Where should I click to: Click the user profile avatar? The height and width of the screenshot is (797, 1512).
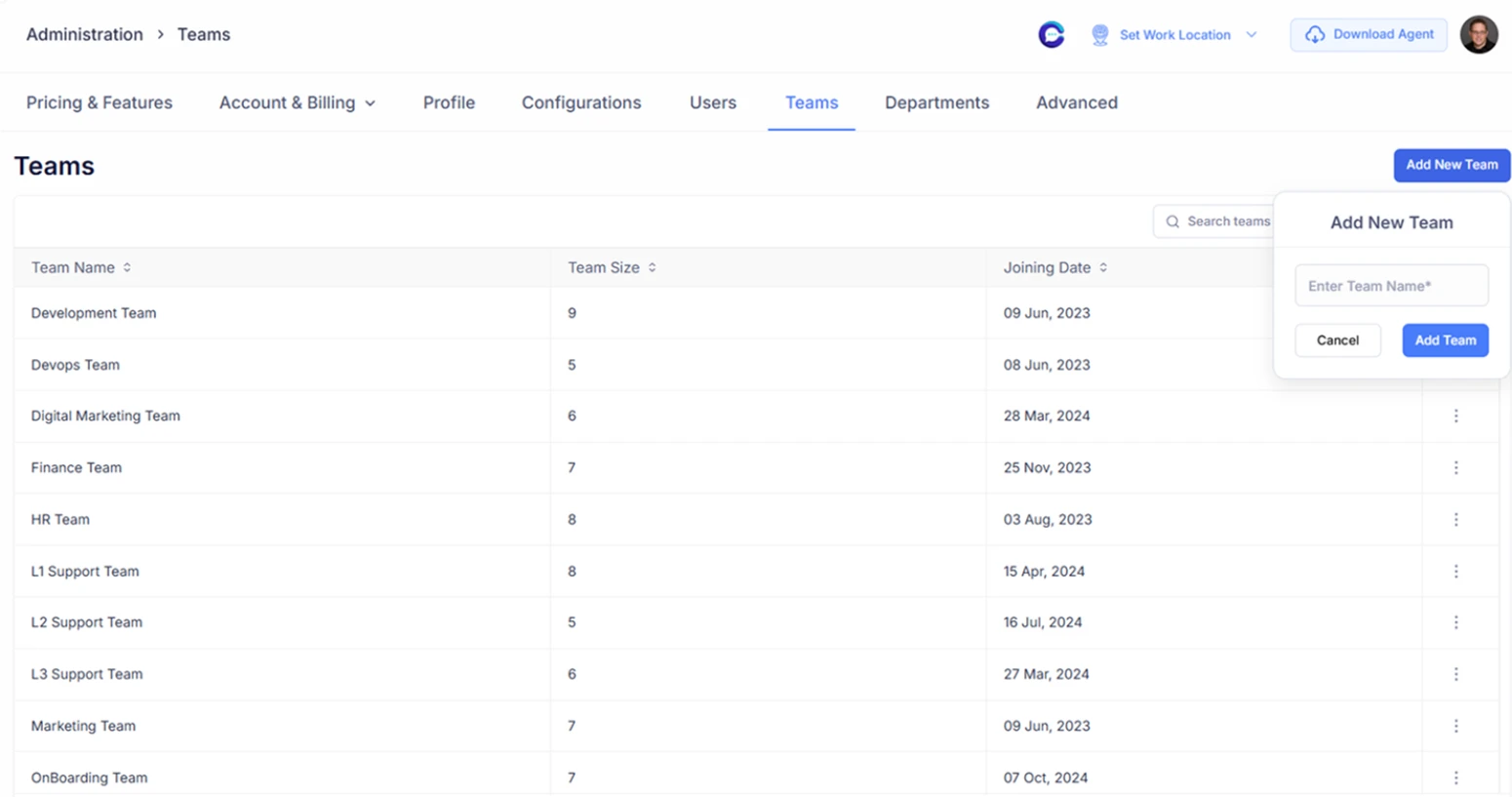tap(1478, 35)
